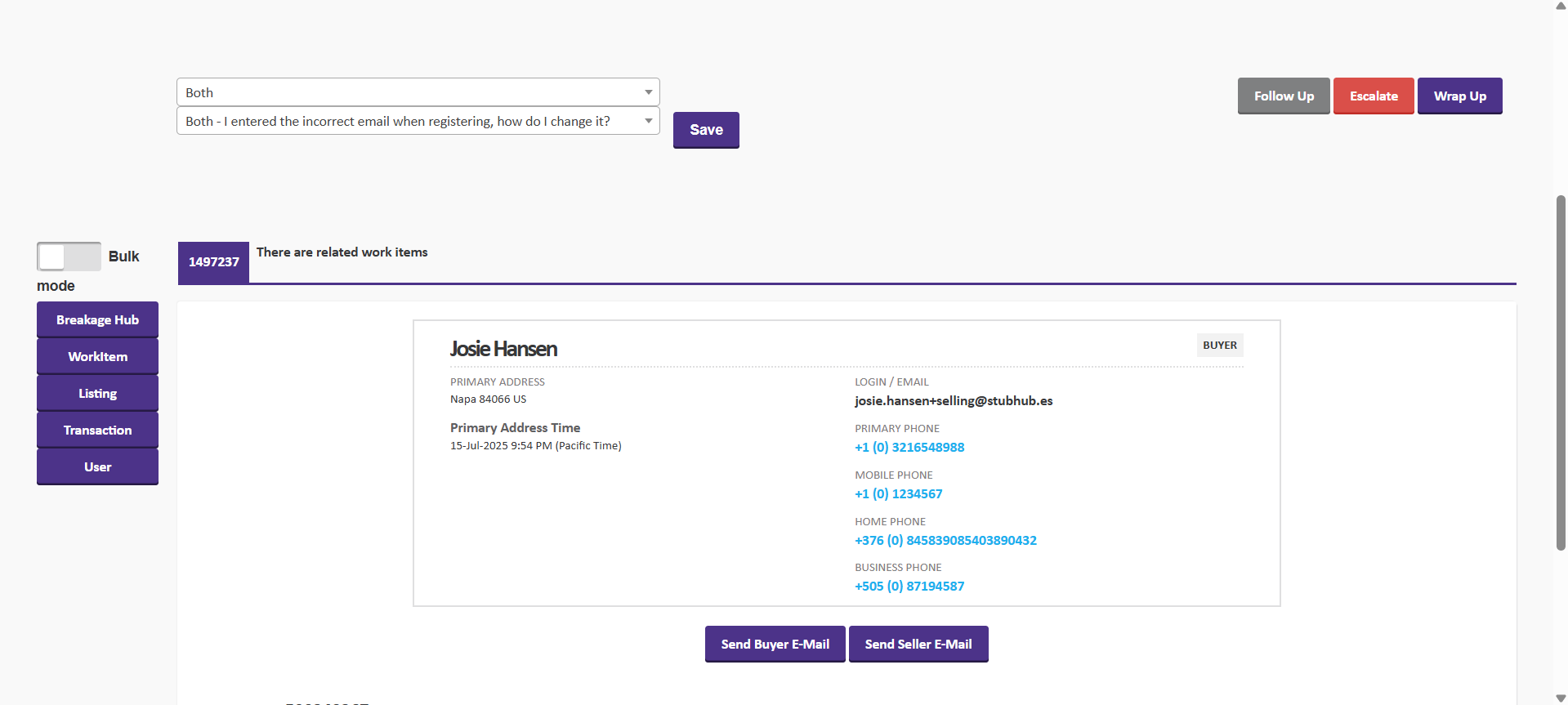The image size is (1568, 705).
Task: Click the Wrap Up button
Action: [x=1459, y=96]
